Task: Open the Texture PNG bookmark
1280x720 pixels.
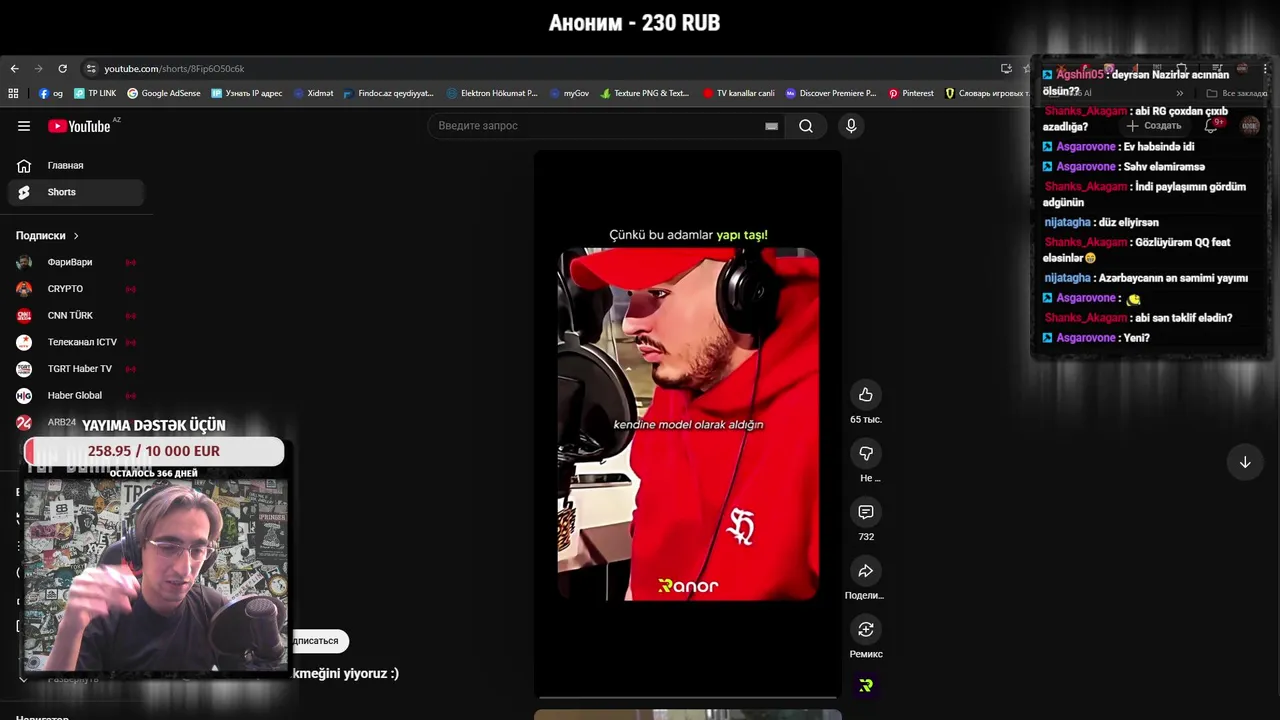Action: (645, 93)
